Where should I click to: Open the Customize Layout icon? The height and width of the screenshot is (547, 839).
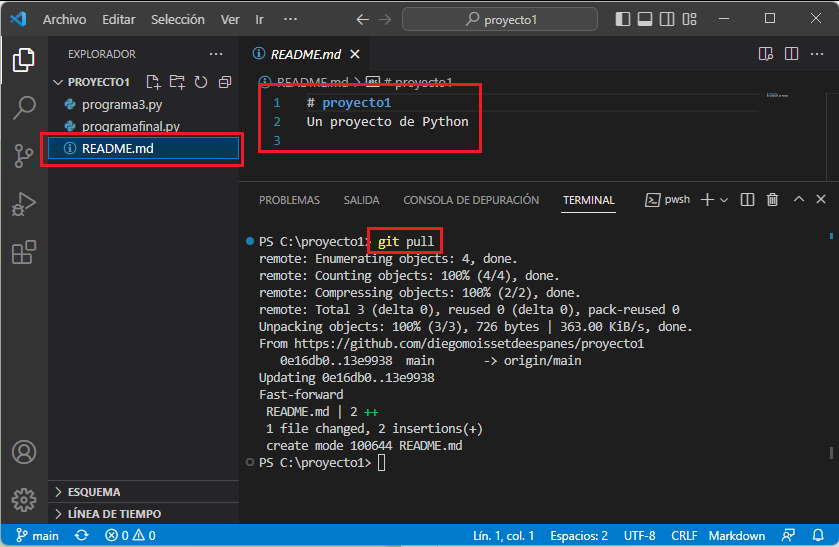point(689,19)
